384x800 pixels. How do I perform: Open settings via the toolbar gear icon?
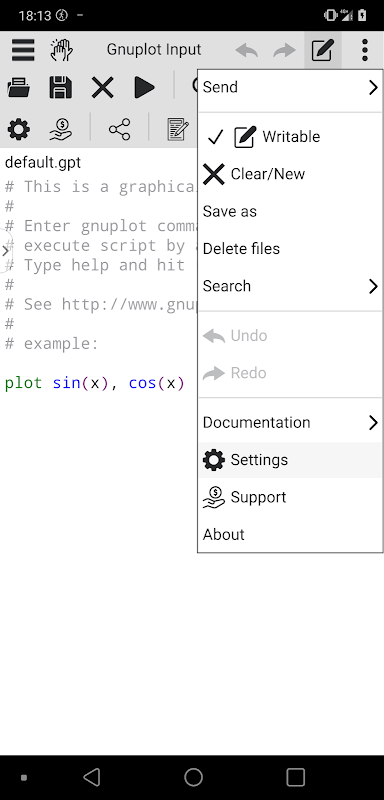(19, 130)
